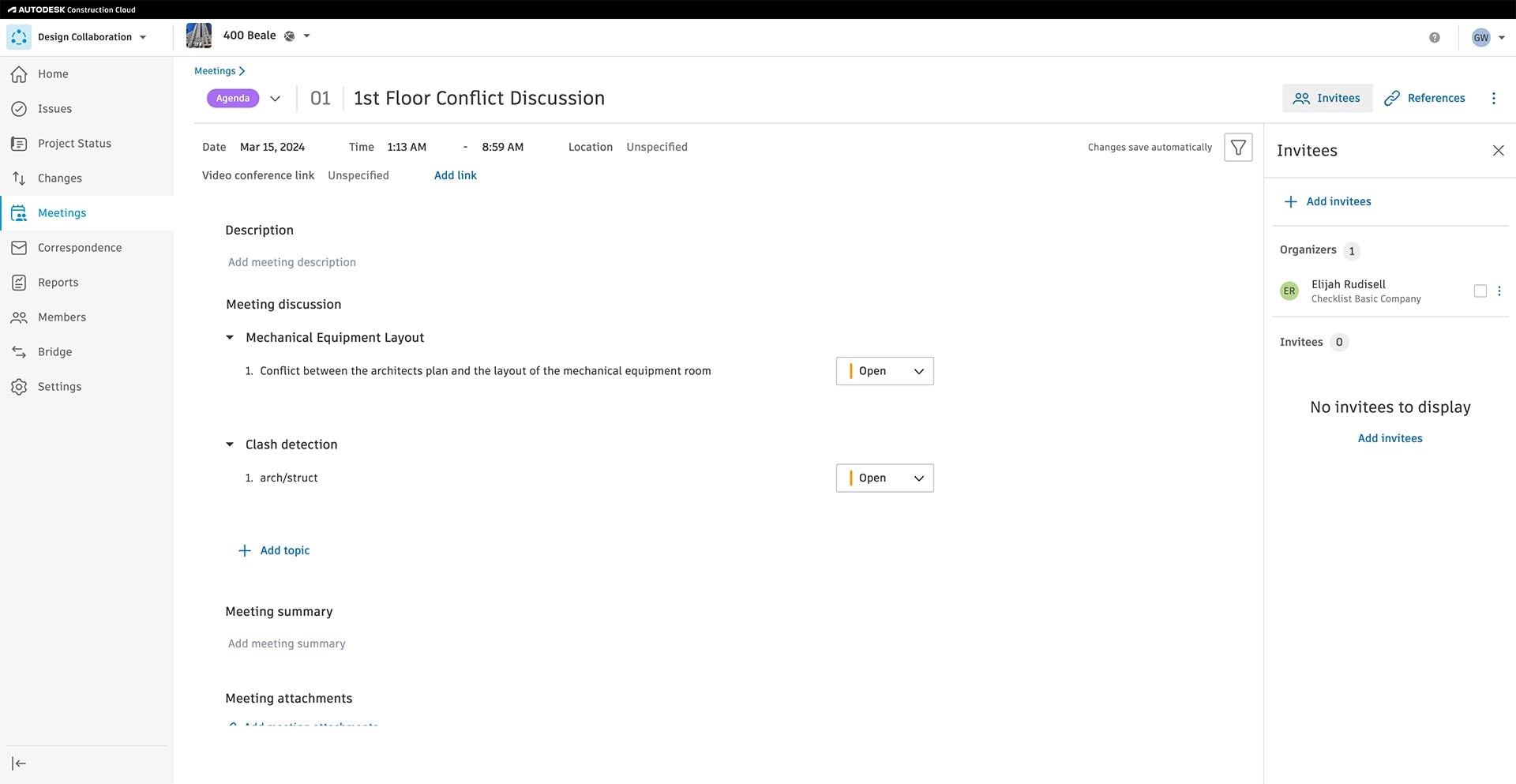Click the meeting description input field
The image size is (1516, 784).
point(292,263)
